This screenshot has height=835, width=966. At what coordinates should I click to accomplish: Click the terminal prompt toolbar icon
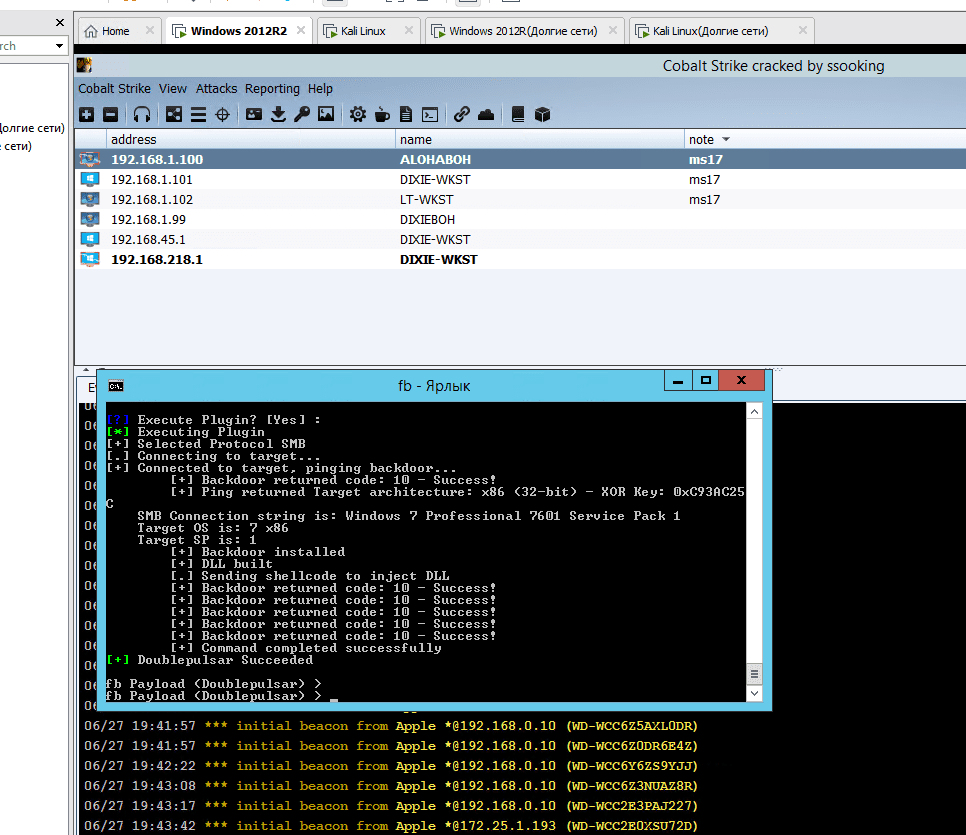click(x=430, y=115)
